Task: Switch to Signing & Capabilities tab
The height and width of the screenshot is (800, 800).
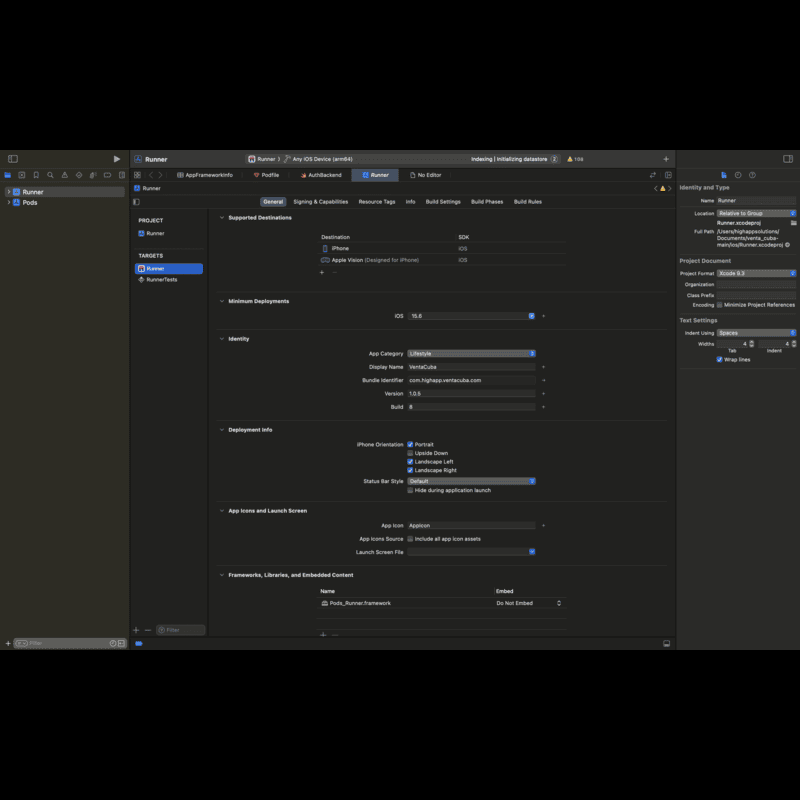Action: pyautogui.click(x=320, y=202)
